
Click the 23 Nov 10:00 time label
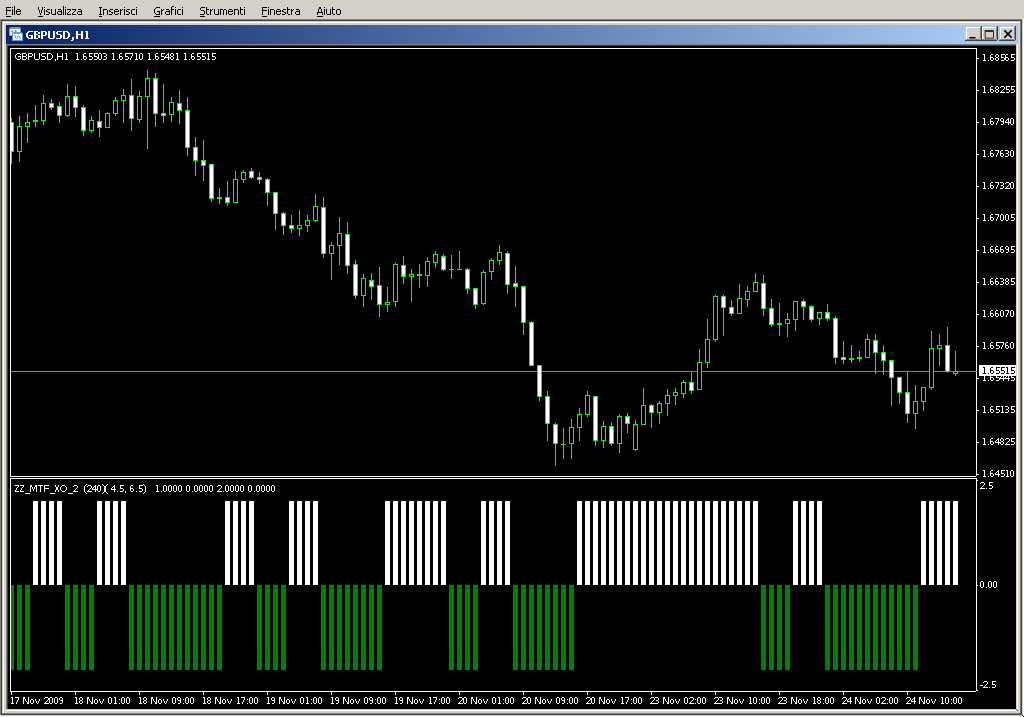pyautogui.click(x=742, y=701)
